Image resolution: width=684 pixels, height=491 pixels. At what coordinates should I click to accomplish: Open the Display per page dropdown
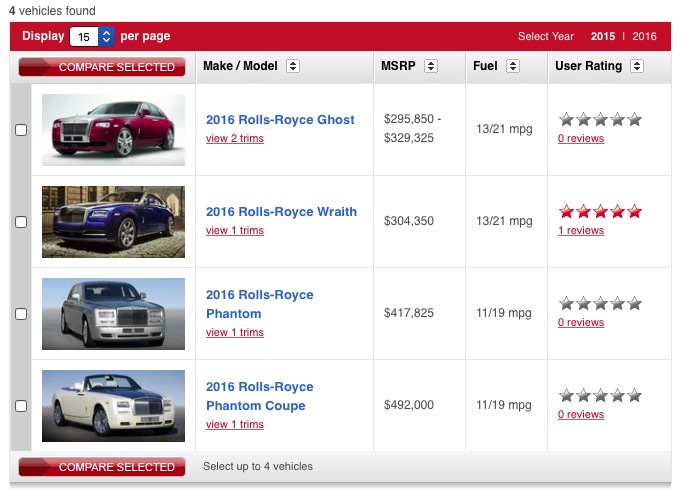92,36
